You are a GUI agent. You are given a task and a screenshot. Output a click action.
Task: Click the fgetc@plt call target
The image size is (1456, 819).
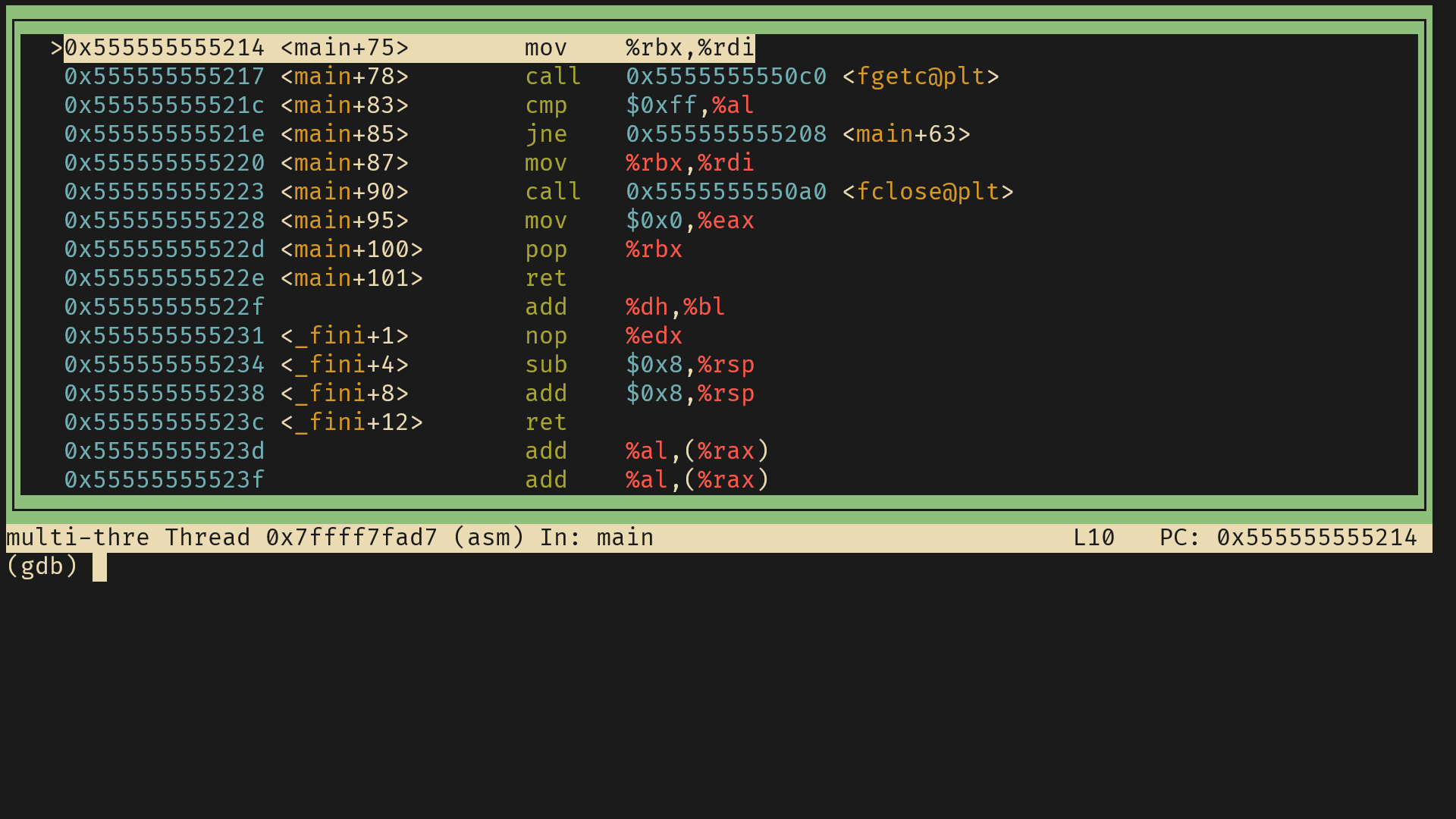coord(920,77)
